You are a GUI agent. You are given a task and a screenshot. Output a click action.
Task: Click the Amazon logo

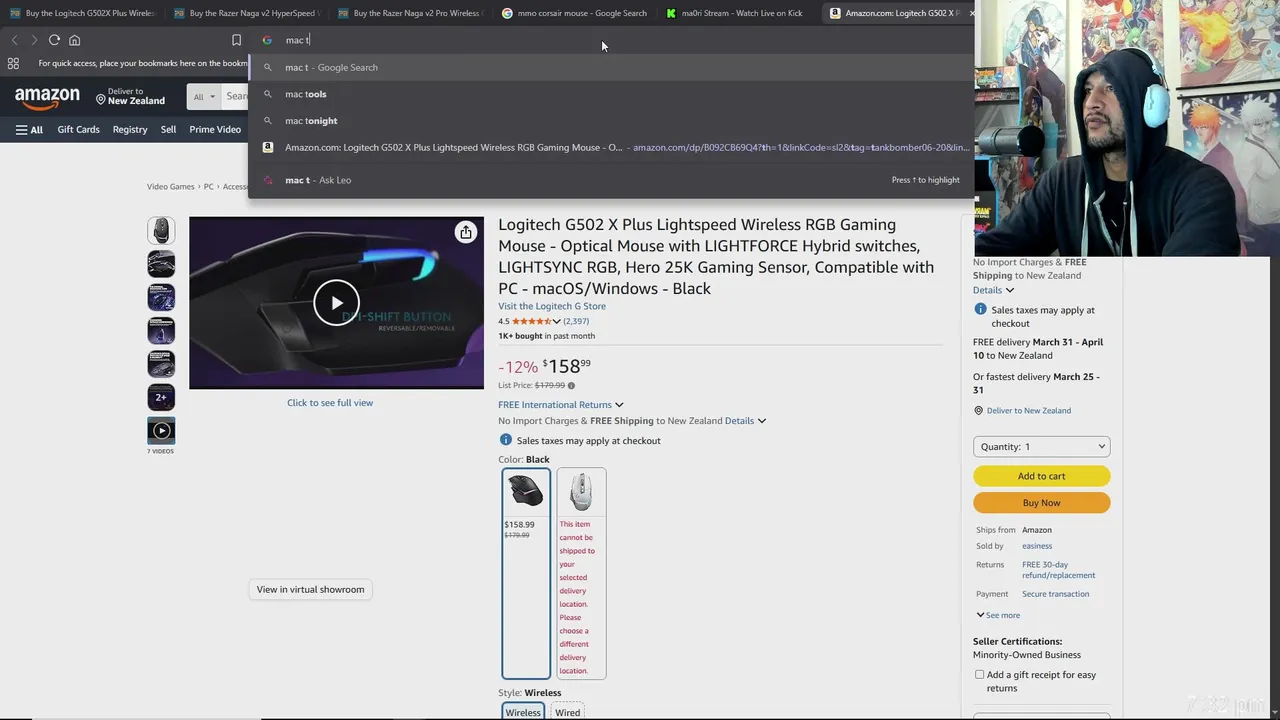tap(47, 98)
